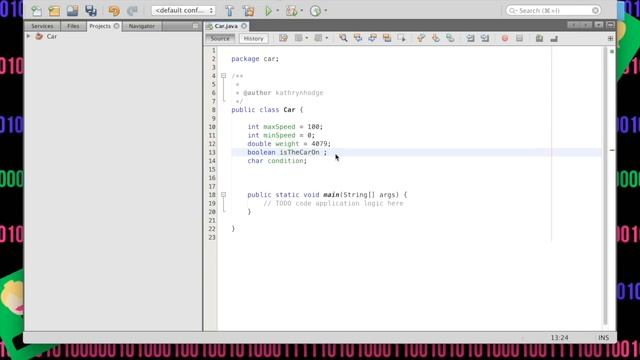The height and width of the screenshot is (360, 640).
Task: Click the Stop Macro Recording icon
Action: [x=519, y=38]
